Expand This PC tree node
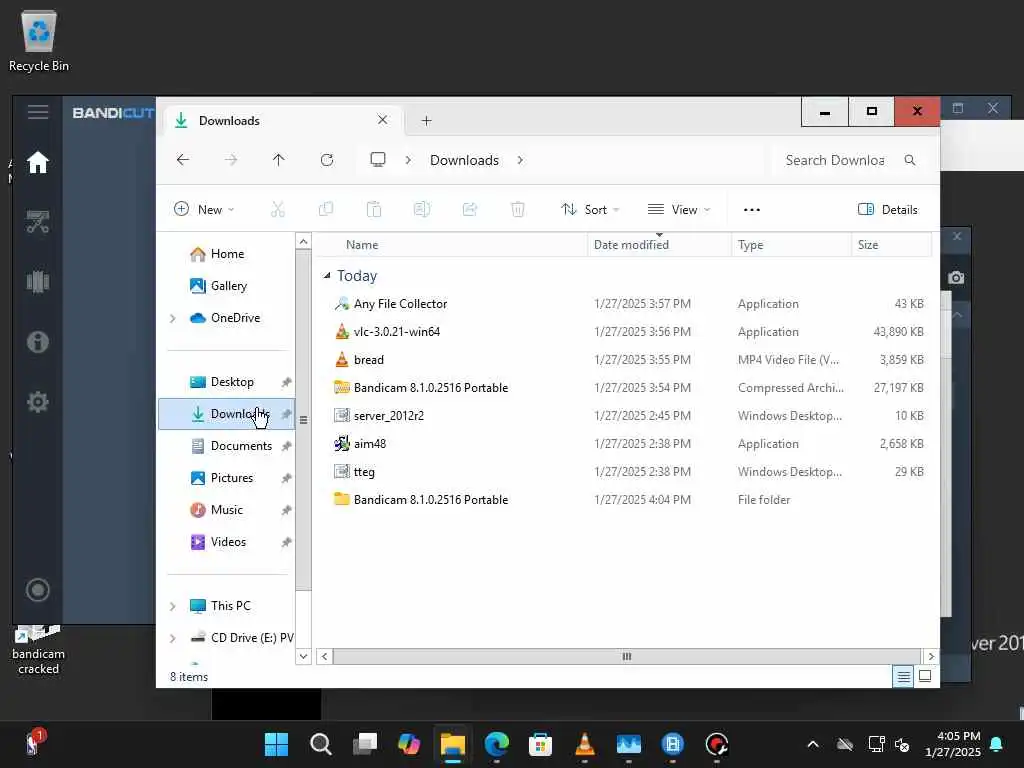Viewport: 1024px width, 768px height. [172, 606]
